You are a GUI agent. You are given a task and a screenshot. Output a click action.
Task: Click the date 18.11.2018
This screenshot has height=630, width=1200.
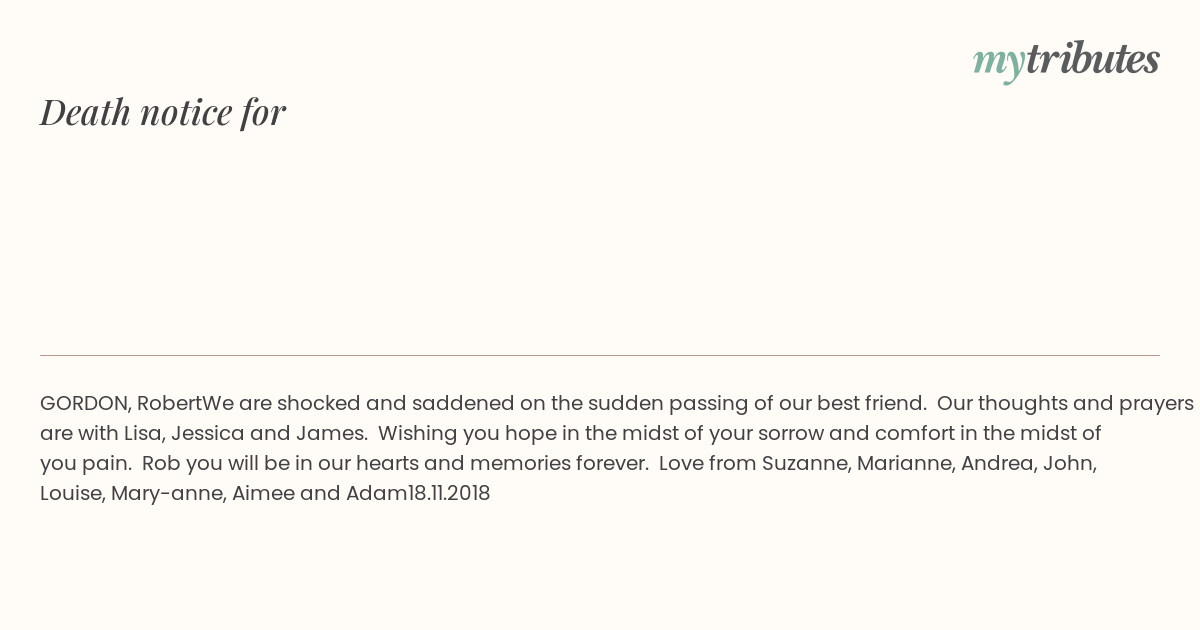(449, 494)
